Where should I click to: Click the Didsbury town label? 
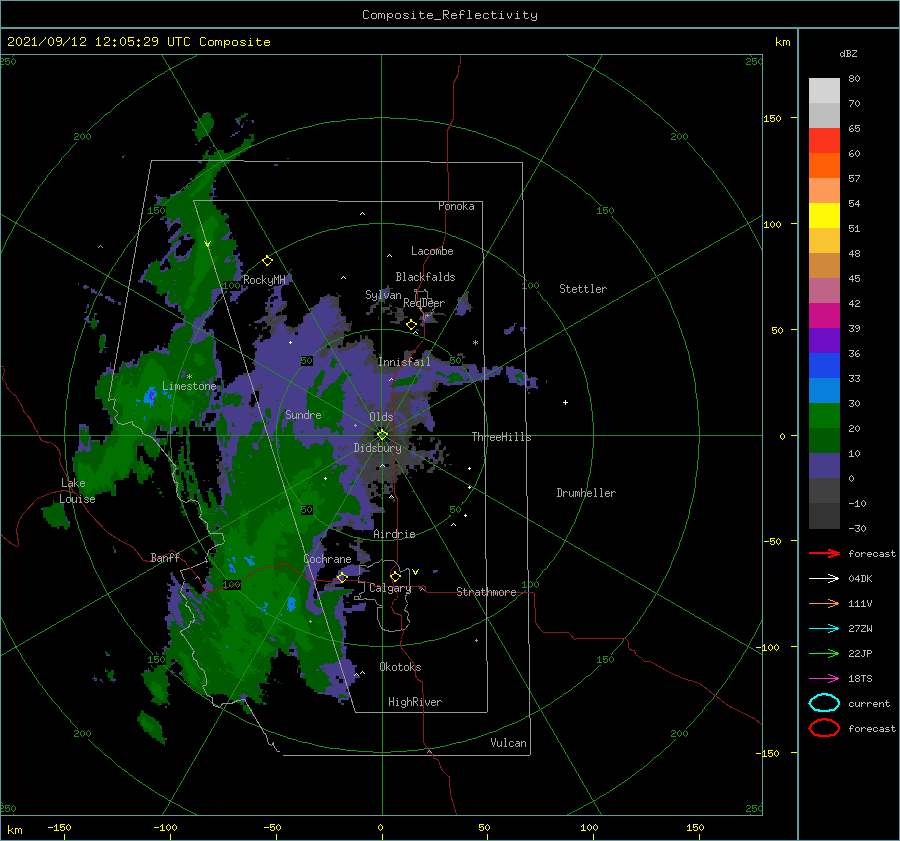click(x=378, y=448)
